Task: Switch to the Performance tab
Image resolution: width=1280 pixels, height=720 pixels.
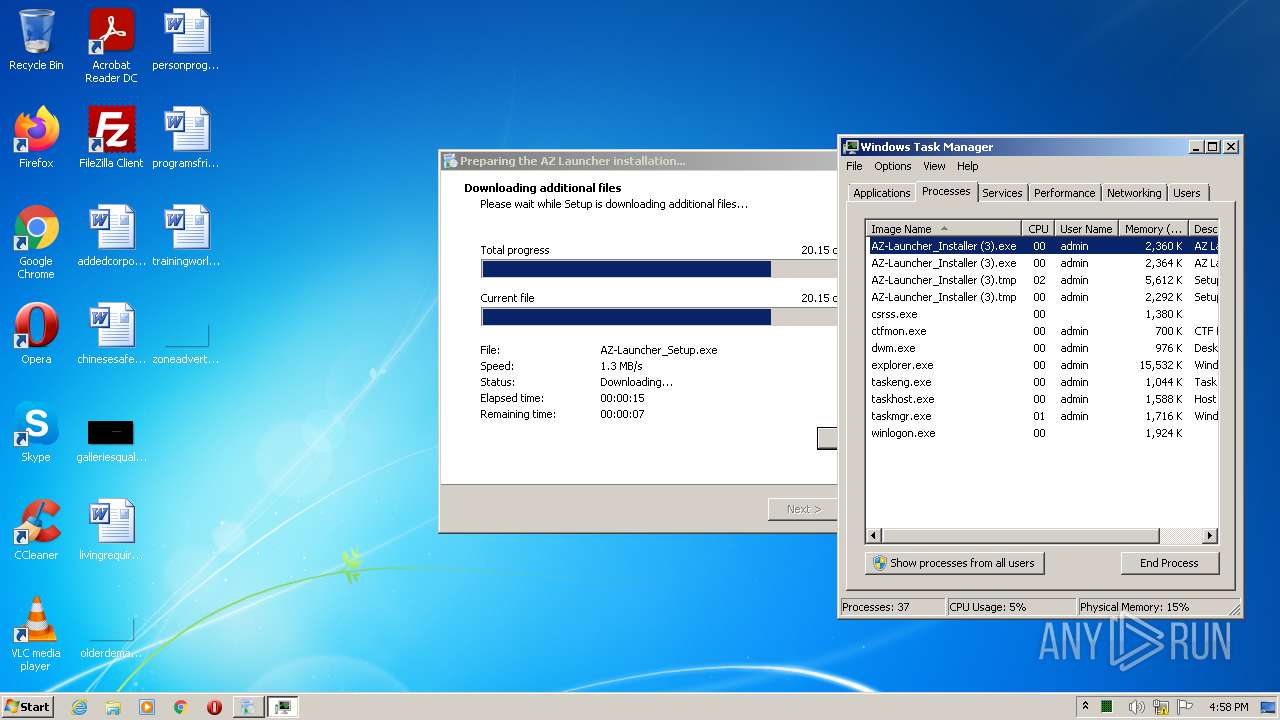Action: tap(1064, 193)
